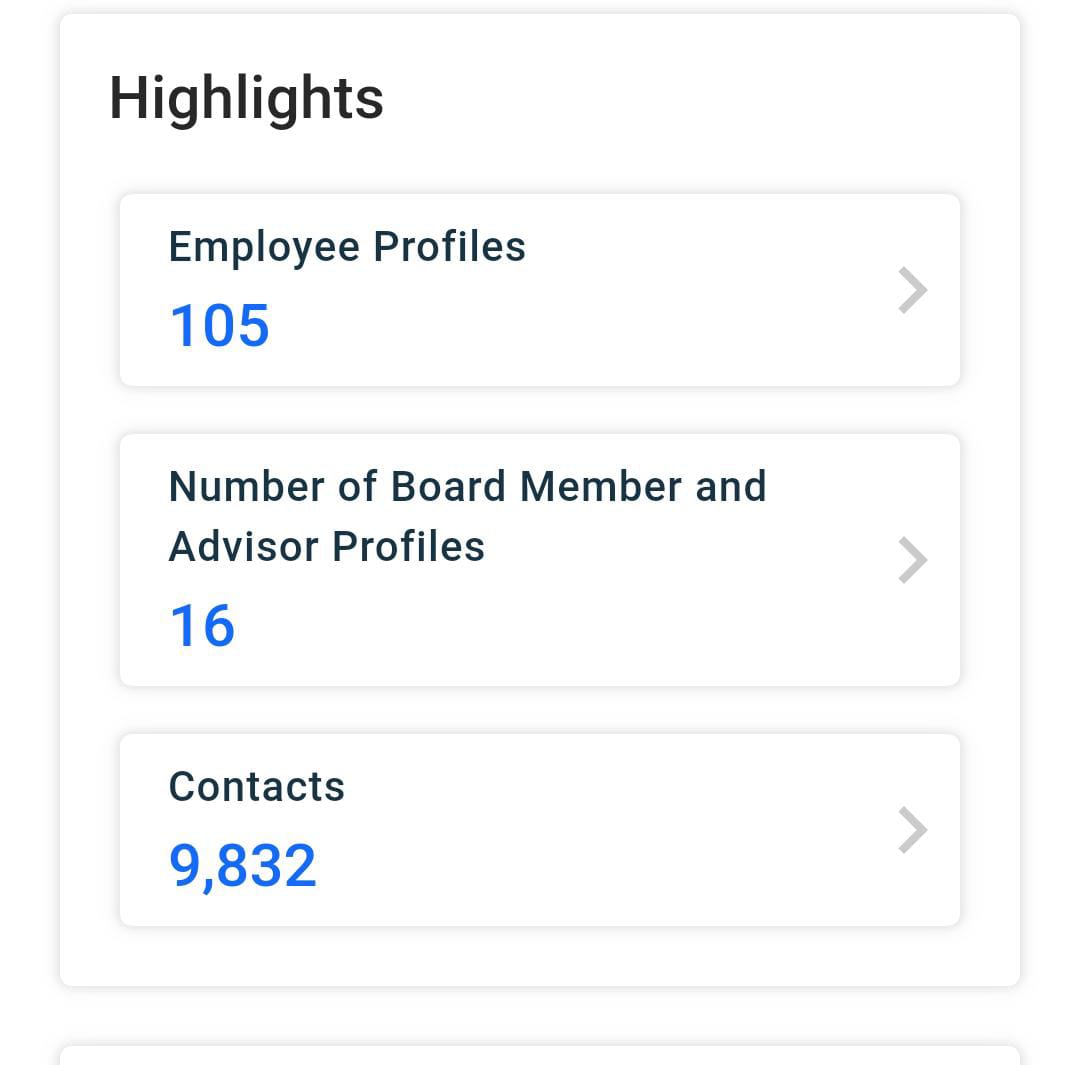Click blank space right of 16 value
The image size is (1080, 1065).
551,625
